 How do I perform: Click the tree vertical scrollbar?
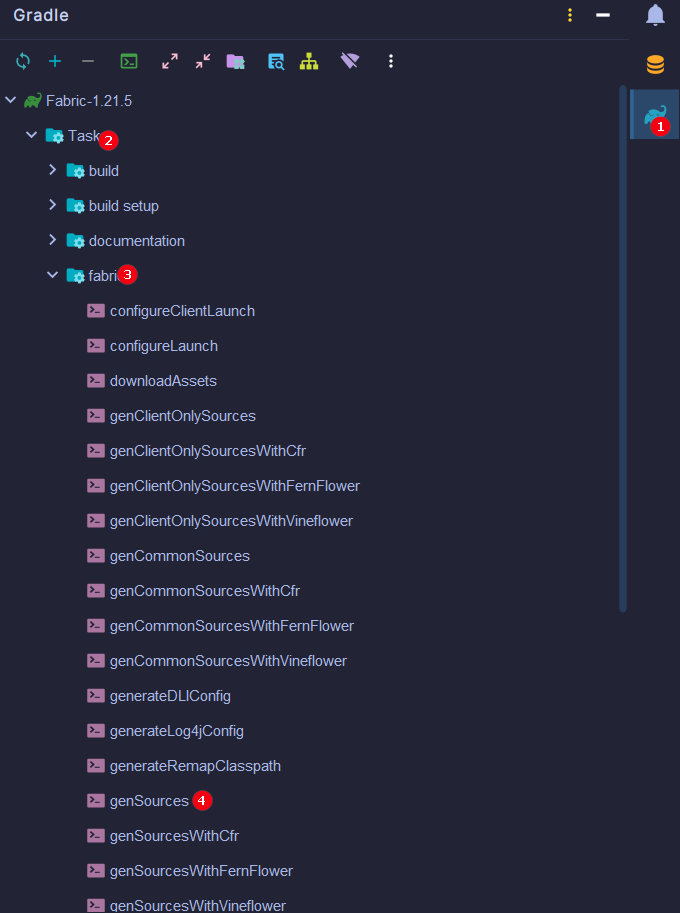(622, 349)
